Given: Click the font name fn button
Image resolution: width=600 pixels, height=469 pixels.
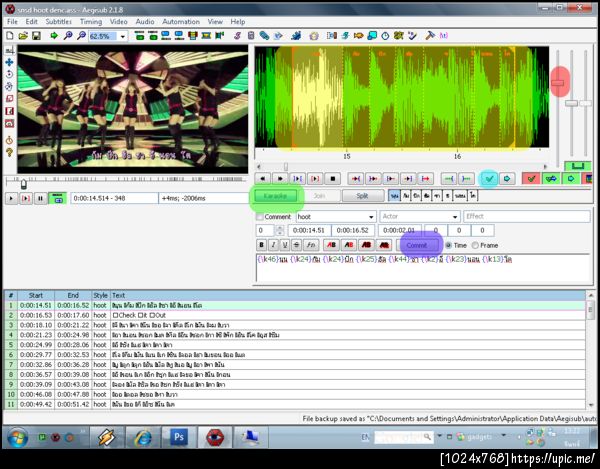Looking at the screenshot, I should [x=311, y=245].
